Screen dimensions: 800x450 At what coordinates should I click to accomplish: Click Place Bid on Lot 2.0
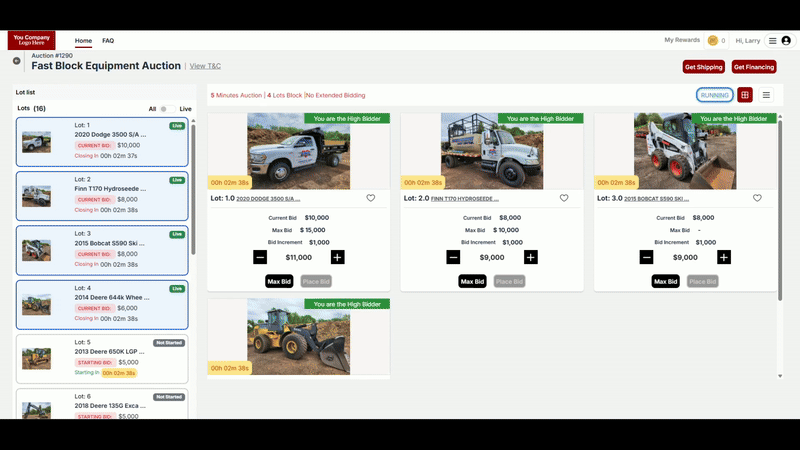(509, 281)
